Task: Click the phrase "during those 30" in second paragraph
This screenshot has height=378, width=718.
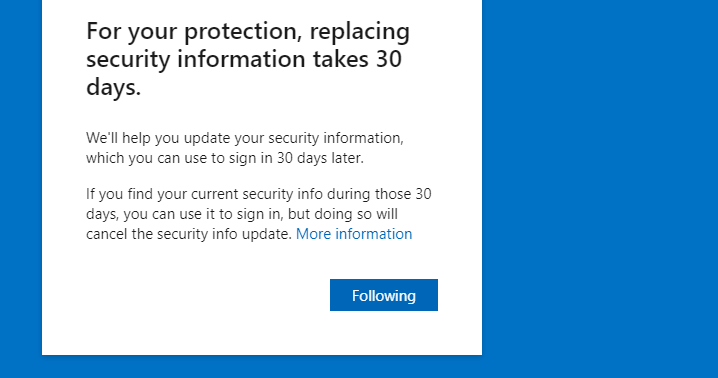Action: pyautogui.click(x=378, y=194)
